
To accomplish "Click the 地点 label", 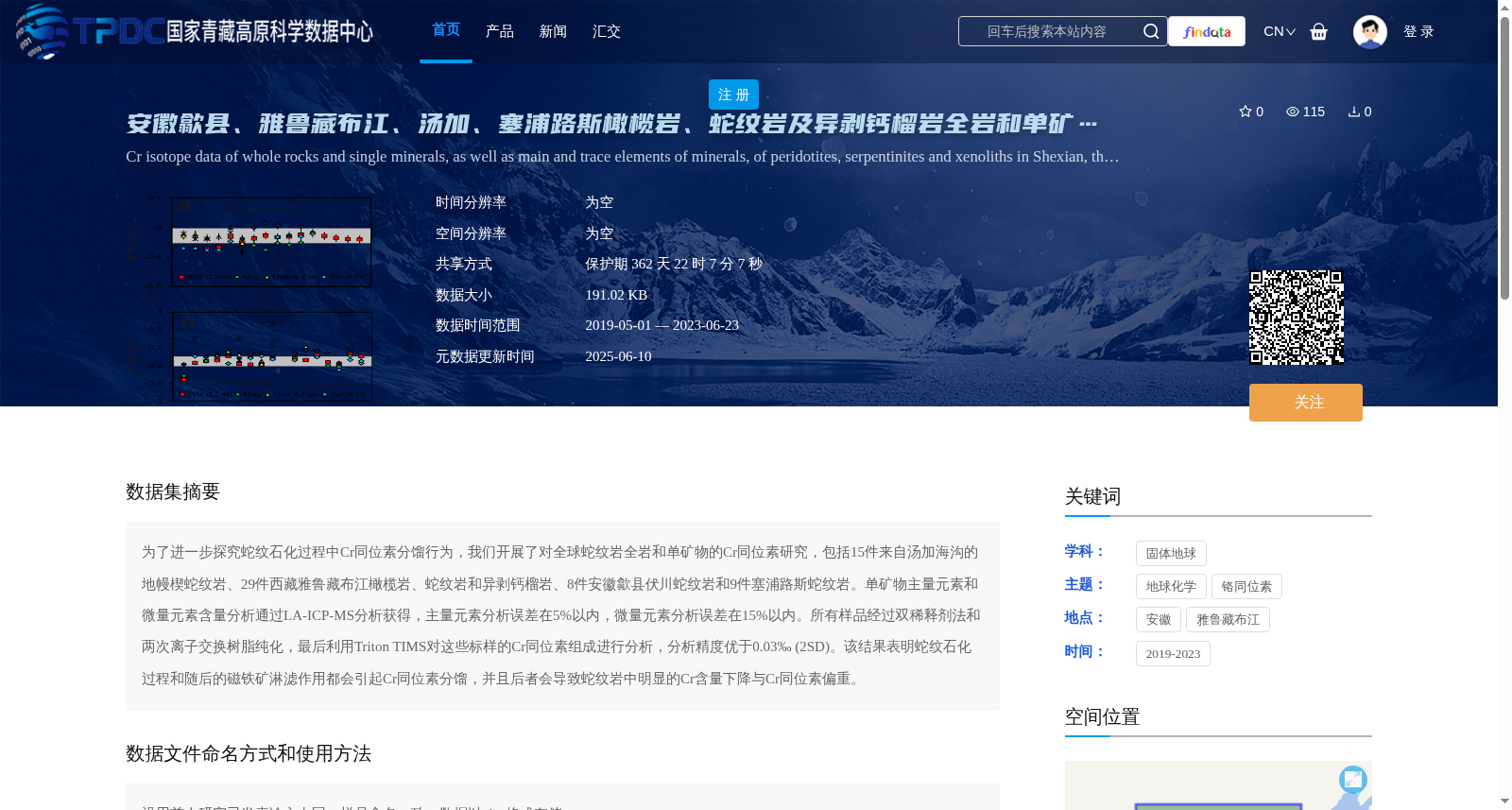I will point(1084,617).
